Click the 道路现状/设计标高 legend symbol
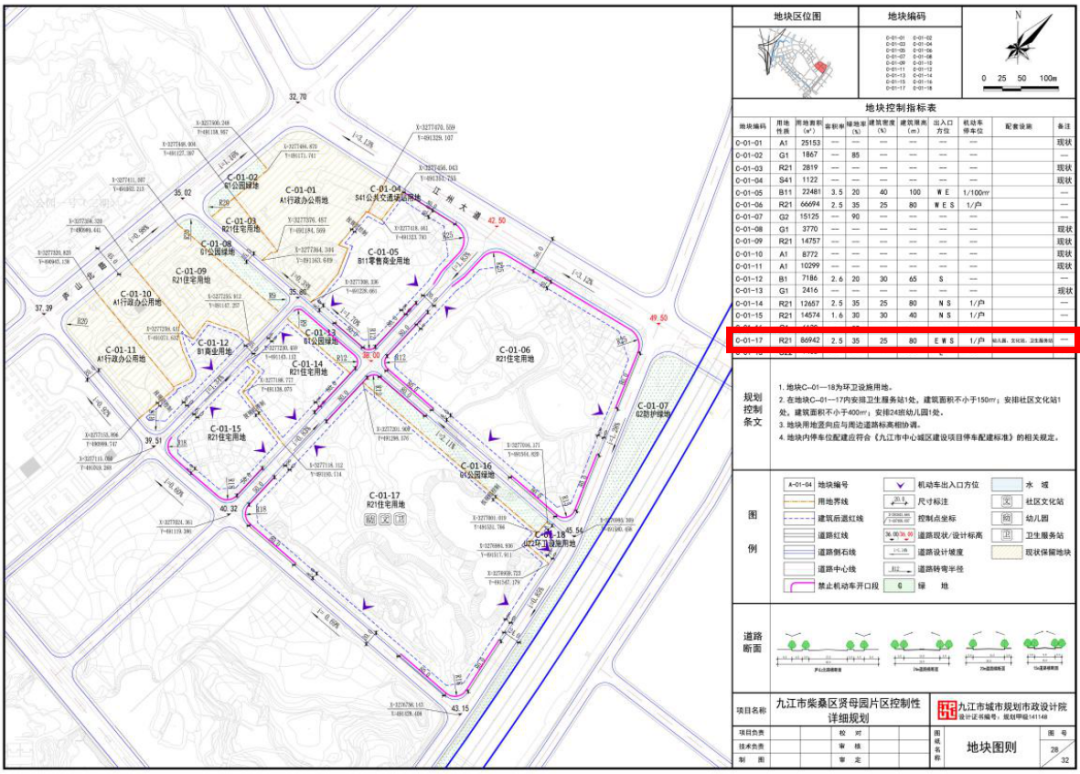 click(x=900, y=535)
